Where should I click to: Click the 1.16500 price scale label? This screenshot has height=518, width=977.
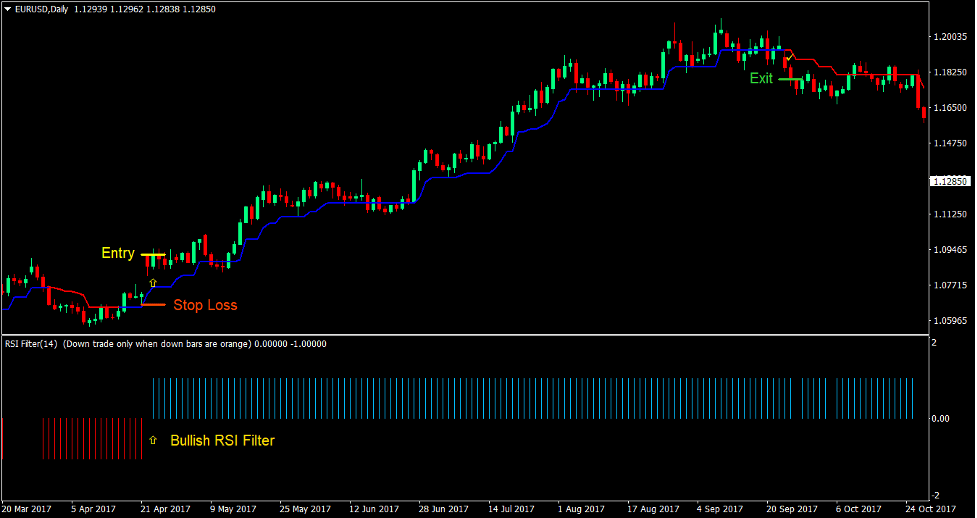pos(950,108)
